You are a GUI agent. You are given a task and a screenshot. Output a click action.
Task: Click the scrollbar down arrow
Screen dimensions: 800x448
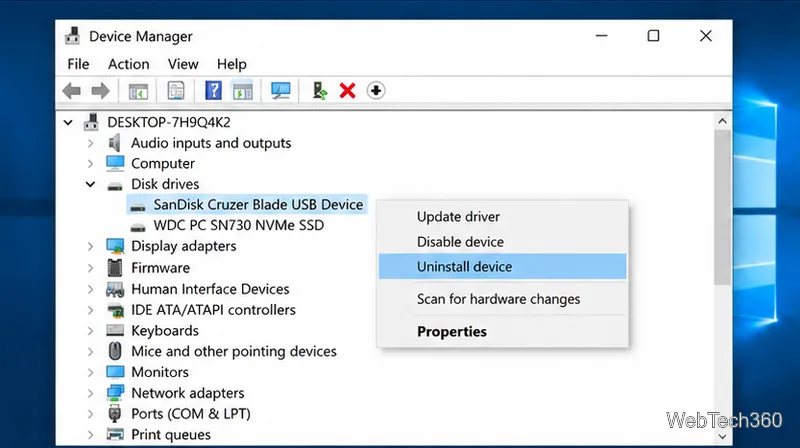point(722,436)
